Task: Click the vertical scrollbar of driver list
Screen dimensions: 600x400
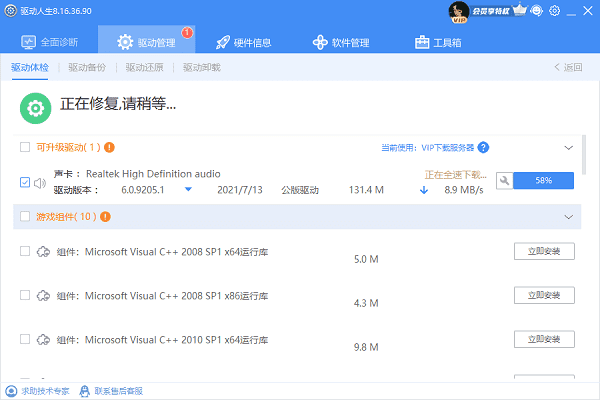Action: [x=584, y=155]
